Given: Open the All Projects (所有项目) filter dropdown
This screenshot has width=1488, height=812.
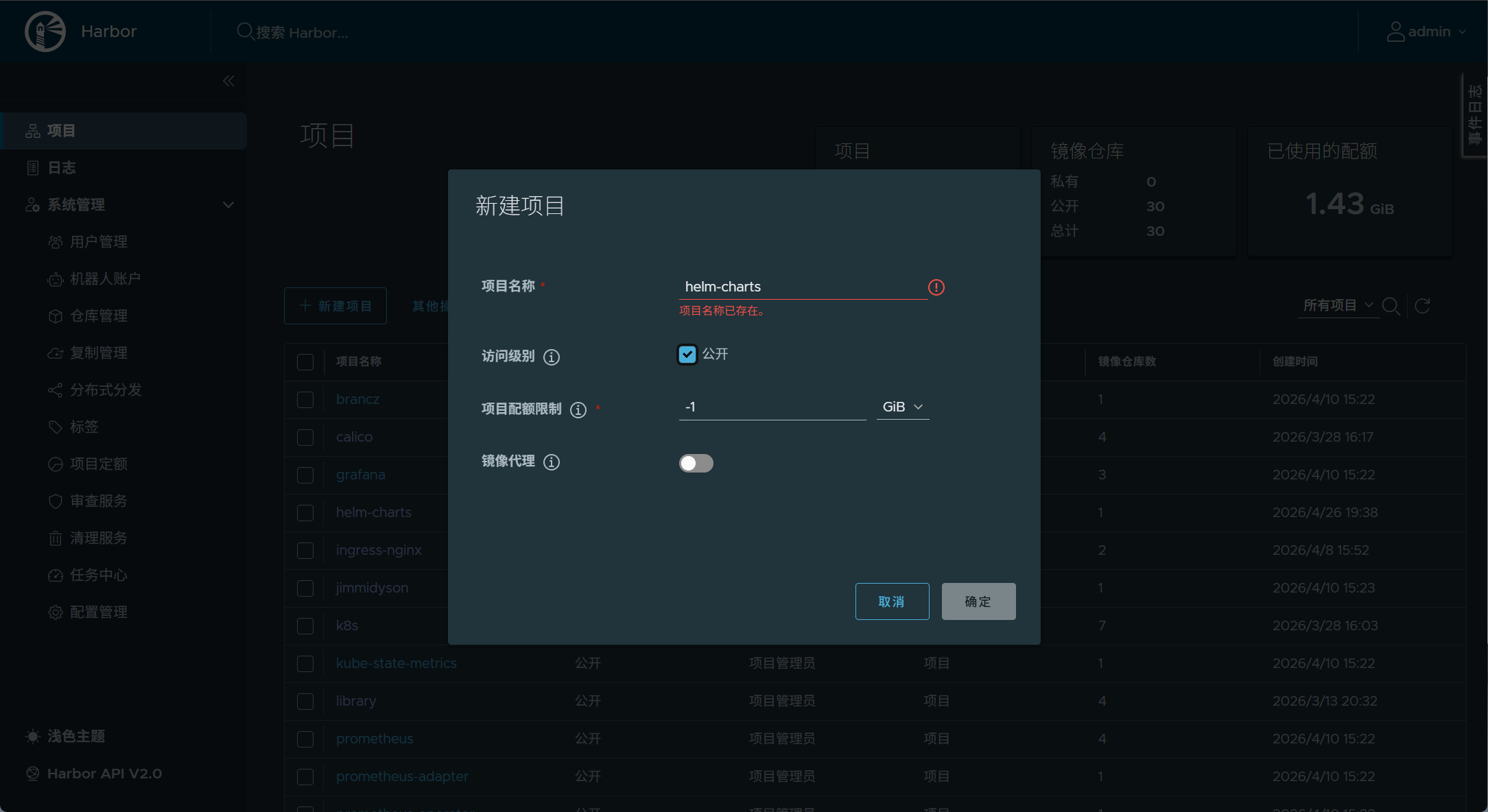Looking at the screenshot, I should pyautogui.click(x=1338, y=306).
